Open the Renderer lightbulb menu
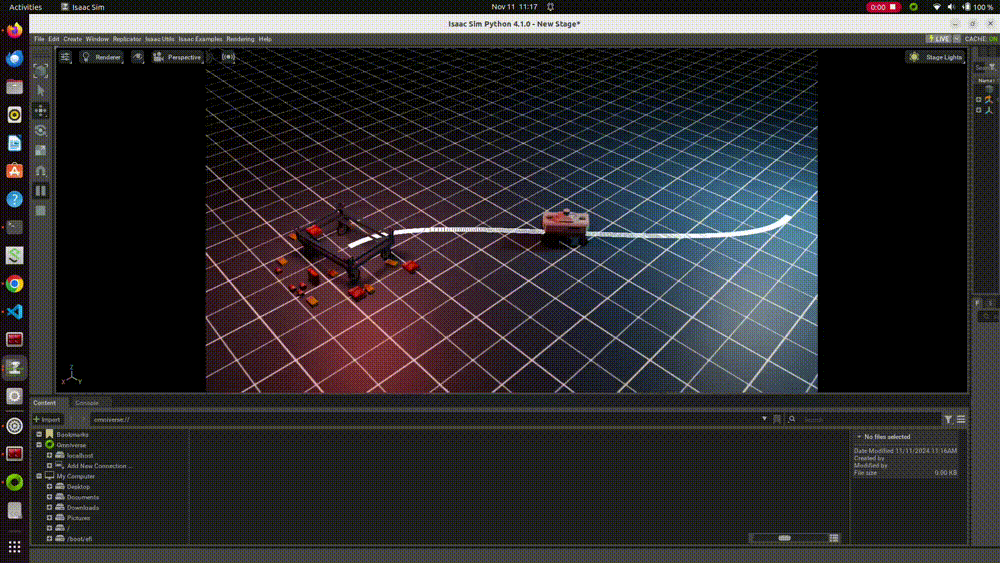Image resolution: width=1000 pixels, height=563 pixels. [x=101, y=57]
